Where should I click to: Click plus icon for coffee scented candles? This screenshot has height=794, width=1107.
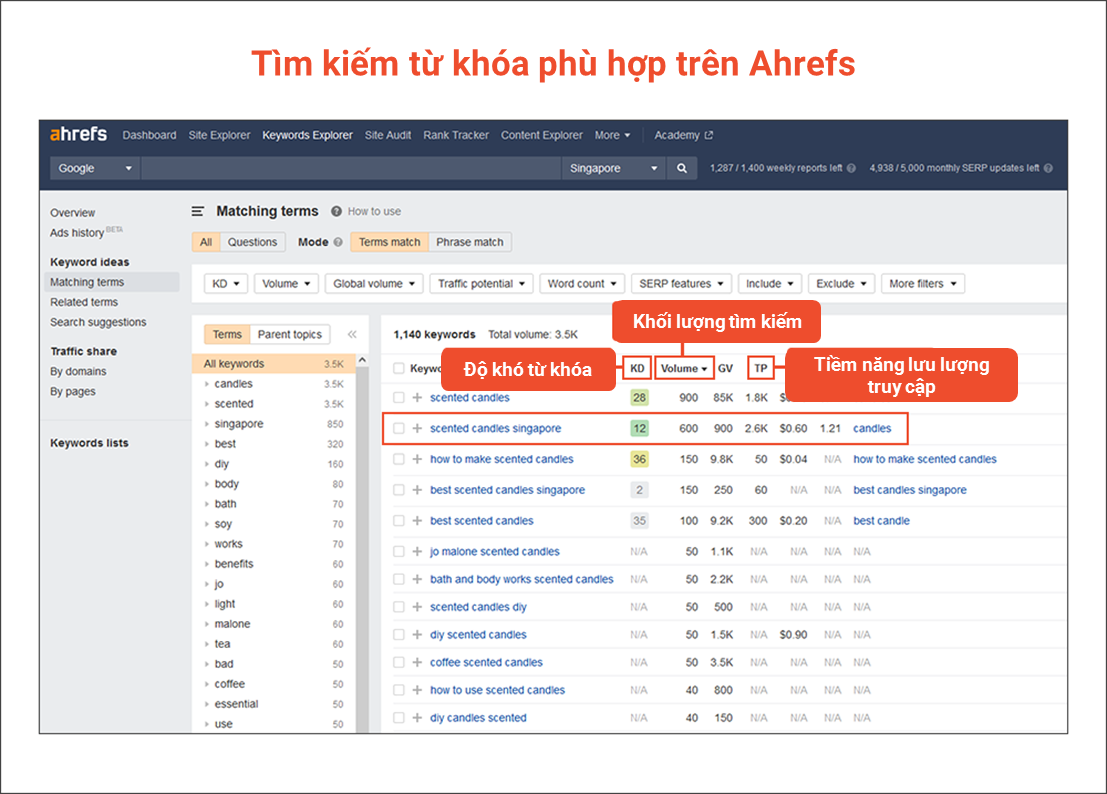coord(417,662)
